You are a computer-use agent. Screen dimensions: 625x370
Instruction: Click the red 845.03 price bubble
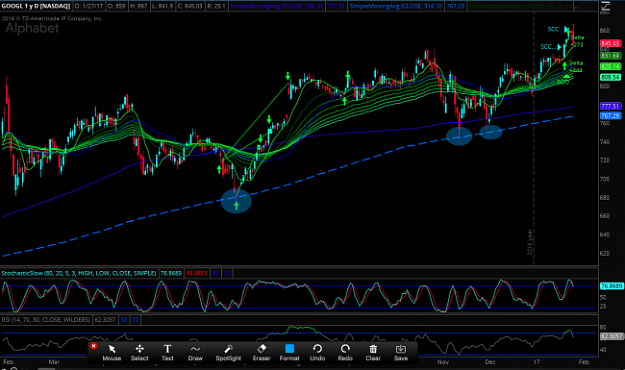[x=610, y=43]
